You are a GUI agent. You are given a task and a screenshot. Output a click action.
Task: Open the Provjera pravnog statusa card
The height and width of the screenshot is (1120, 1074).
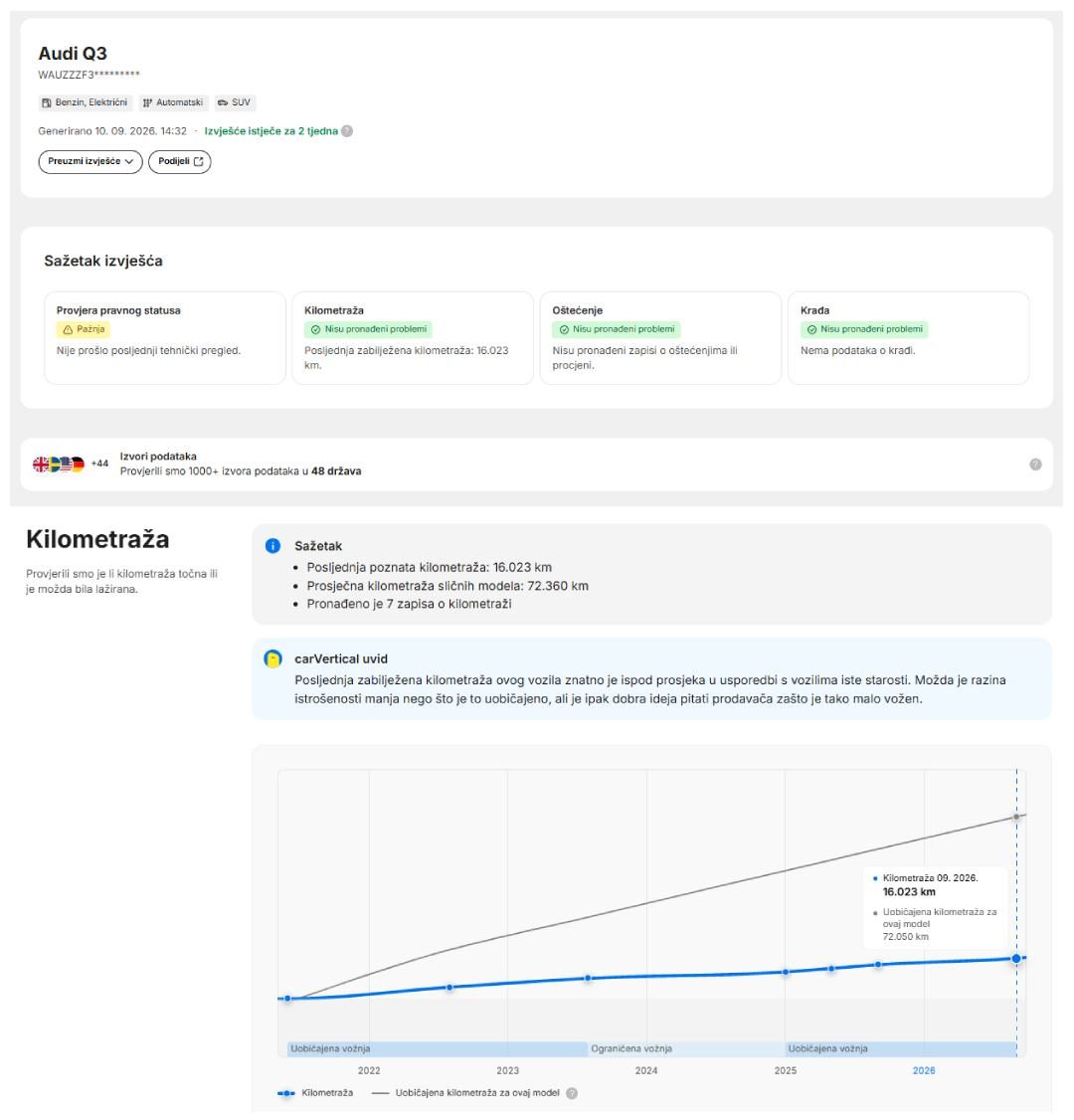click(x=165, y=338)
